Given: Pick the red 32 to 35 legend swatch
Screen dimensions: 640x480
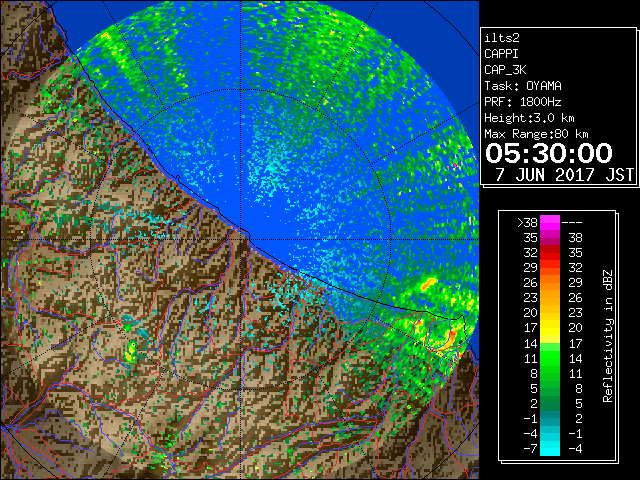Looking at the screenshot, I should coord(550,253).
